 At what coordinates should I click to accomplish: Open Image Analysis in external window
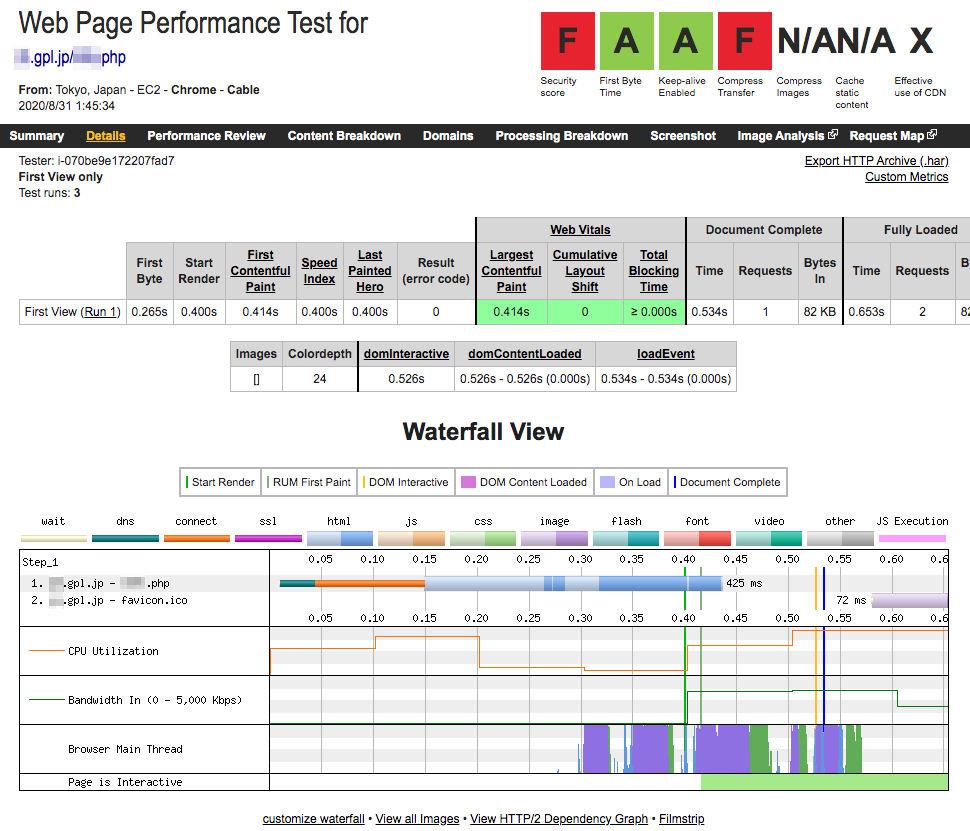point(787,136)
